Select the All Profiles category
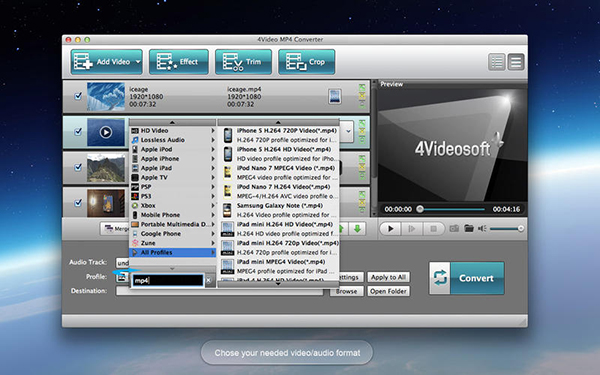This screenshot has height=375, width=600. (173, 253)
